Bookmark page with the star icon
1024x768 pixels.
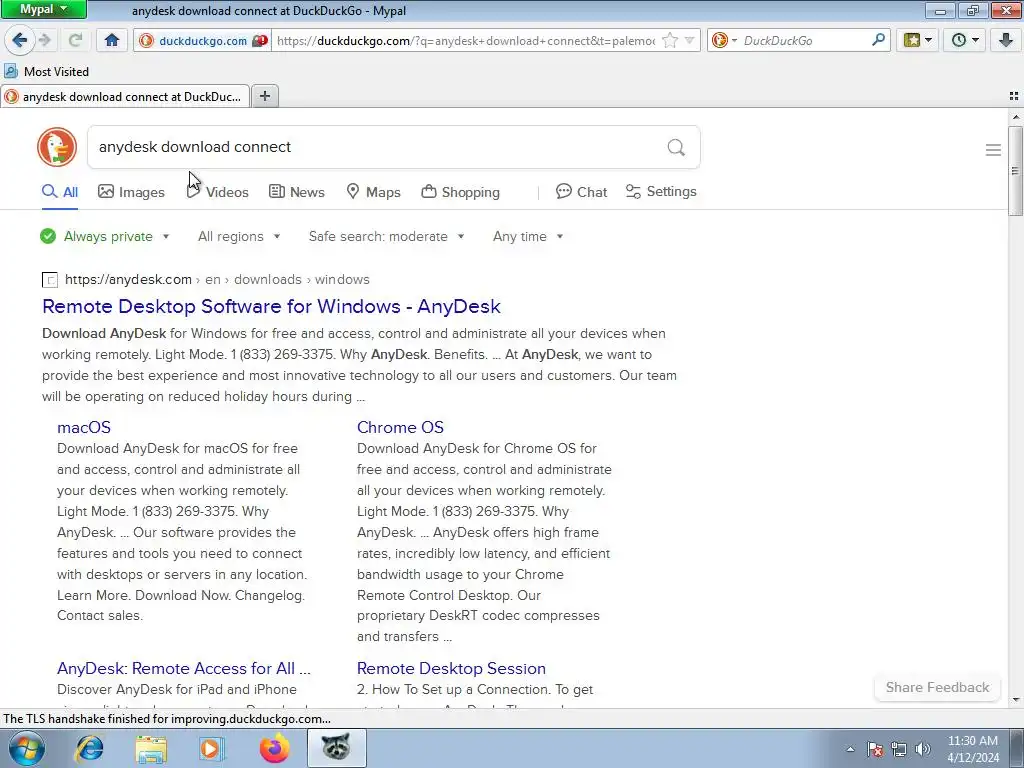[x=669, y=40]
